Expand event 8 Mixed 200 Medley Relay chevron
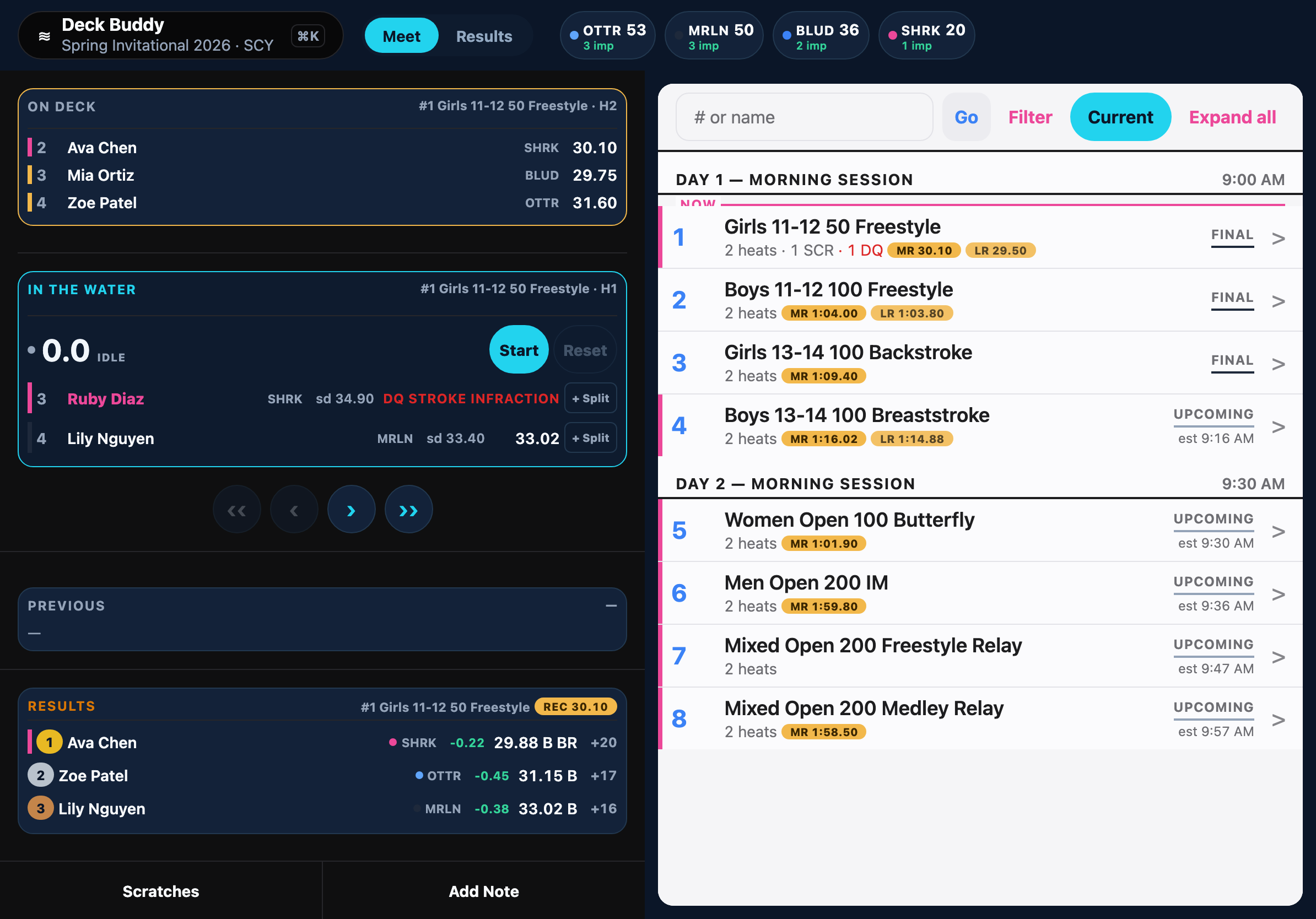This screenshot has height=919, width=1316. tap(1277, 720)
